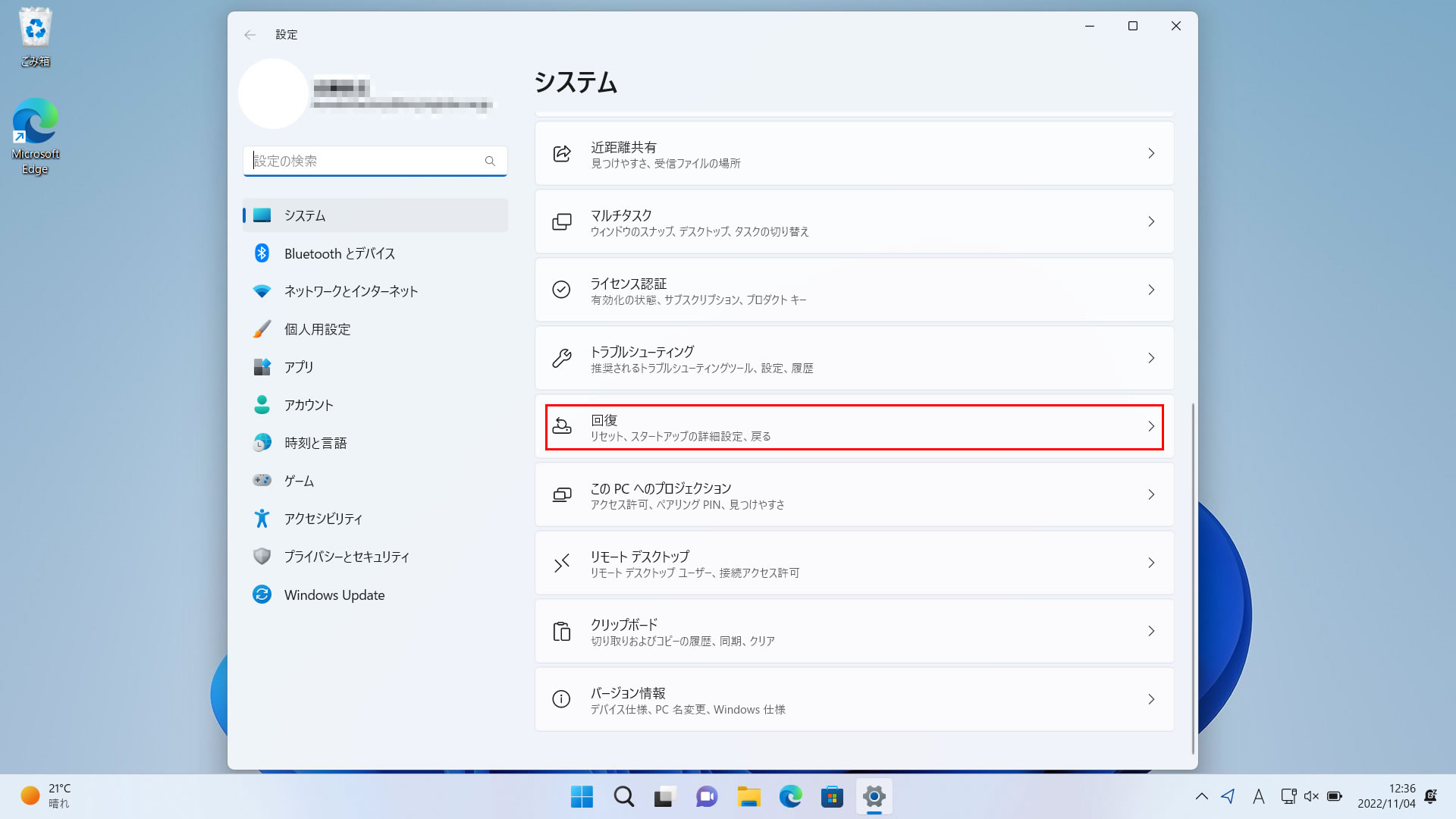Image resolution: width=1456 pixels, height=819 pixels.
Task: Click the アクセシビリティ figure icon
Action: click(262, 519)
